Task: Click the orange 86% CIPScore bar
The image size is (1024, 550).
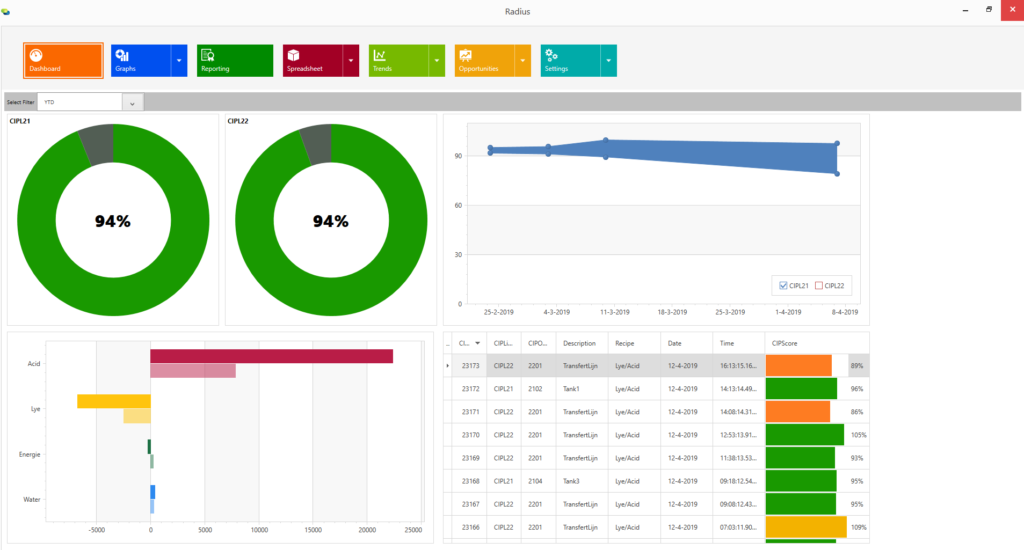Action: (x=798, y=411)
